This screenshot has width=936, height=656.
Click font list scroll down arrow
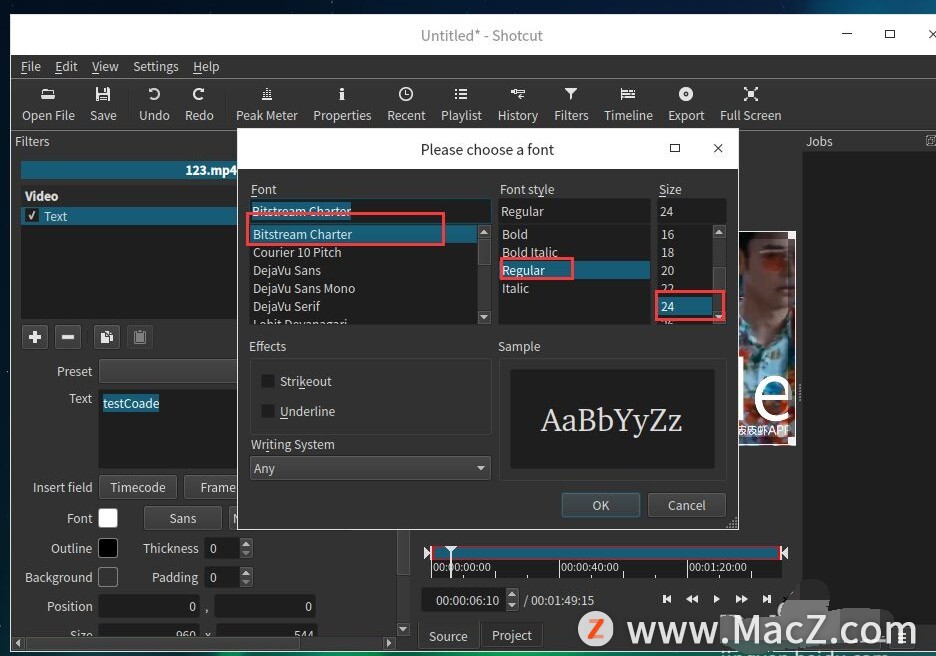pos(484,317)
